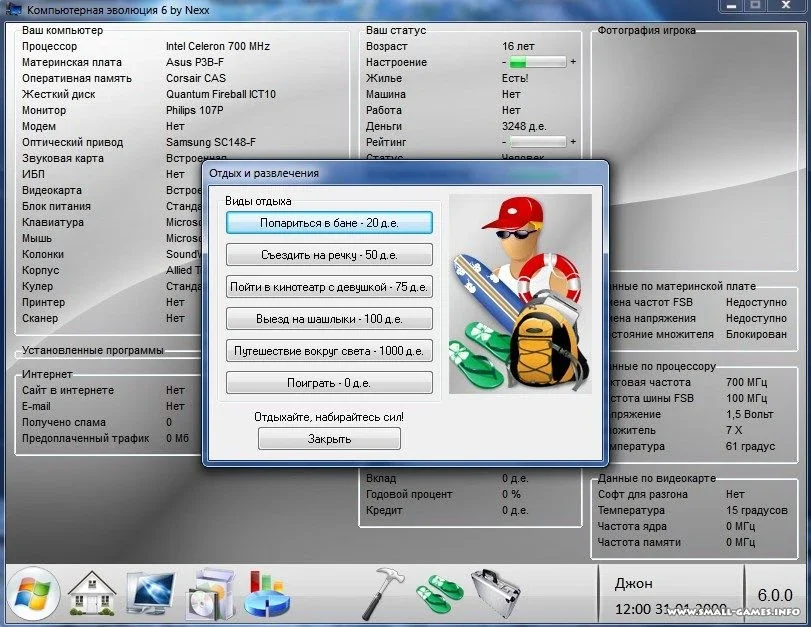Select 'Путешествие вокруг света - 1000 д.е.'

click(x=329, y=351)
